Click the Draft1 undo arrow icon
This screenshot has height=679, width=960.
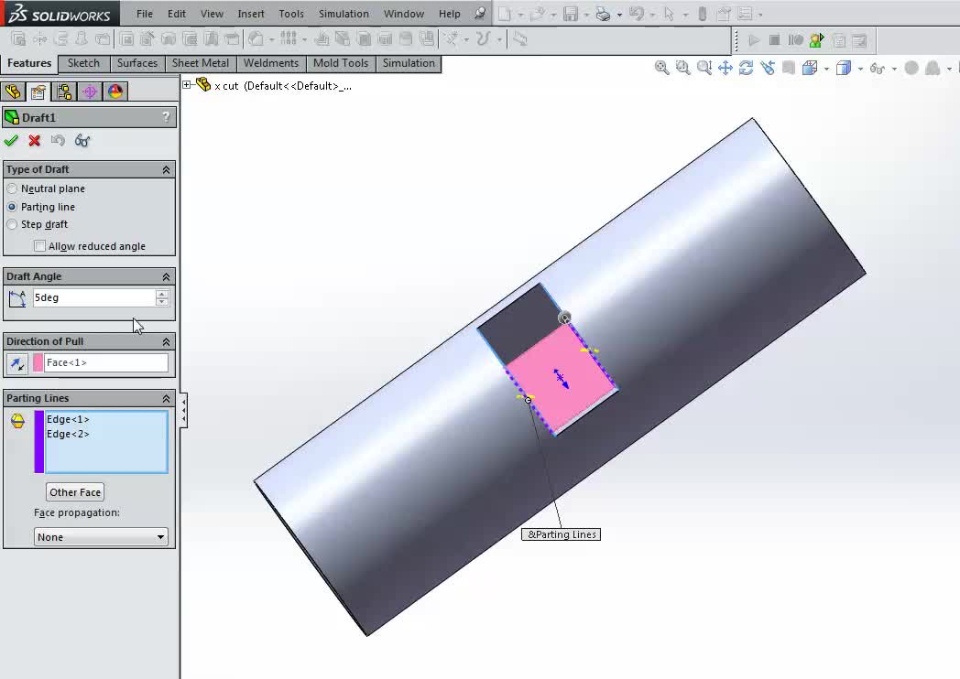tap(58, 141)
